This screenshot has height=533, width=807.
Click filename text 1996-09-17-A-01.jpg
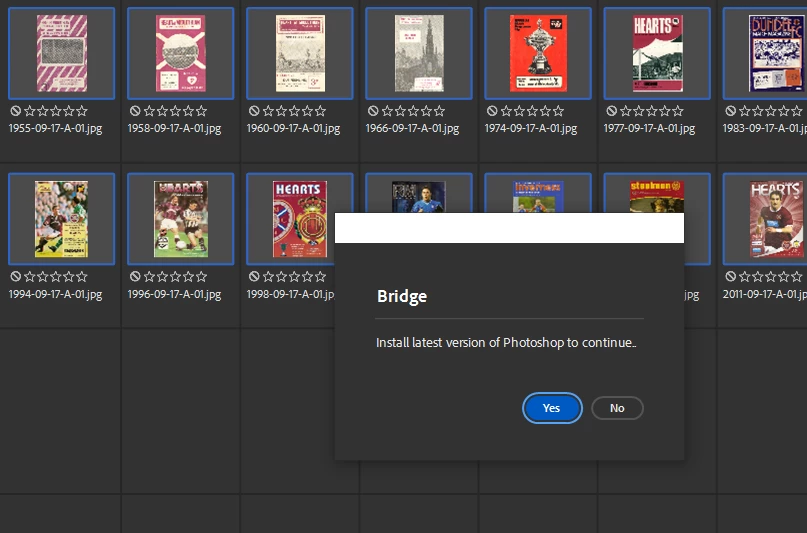174,294
